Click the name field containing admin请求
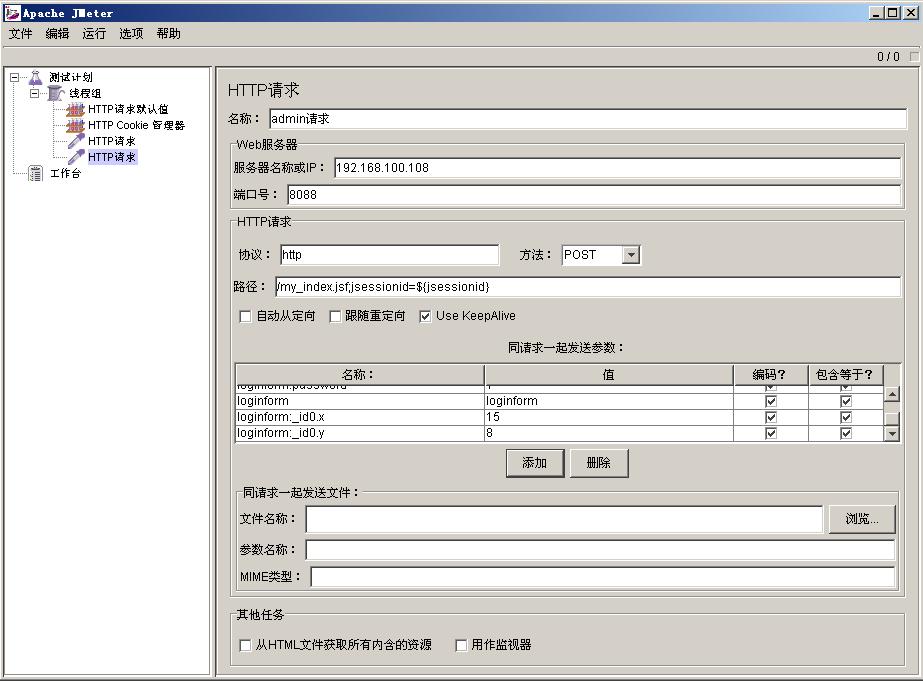The height and width of the screenshot is (681, 923). coord(588,119)
